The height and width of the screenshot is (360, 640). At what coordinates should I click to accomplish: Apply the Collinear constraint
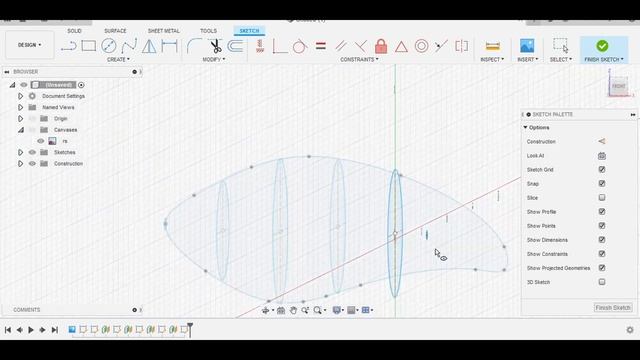441,46
